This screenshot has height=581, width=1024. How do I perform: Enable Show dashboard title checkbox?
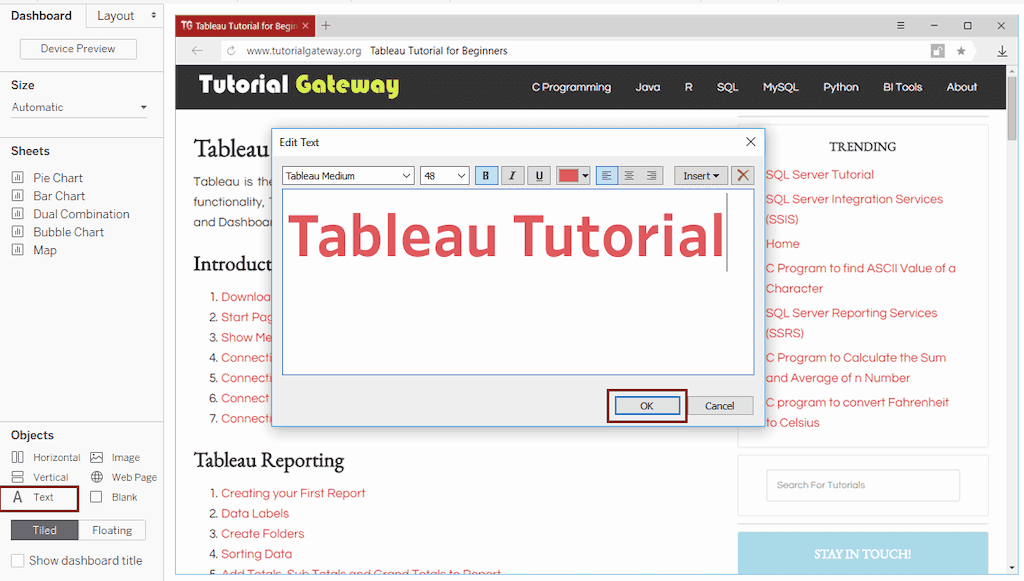pyautogui.click(x=18, y=561)
